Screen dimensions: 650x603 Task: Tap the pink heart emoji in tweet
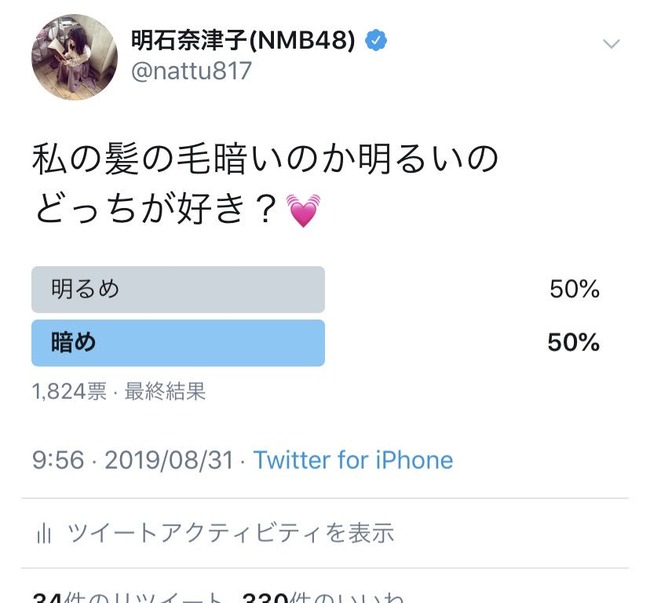pos(303,210)
